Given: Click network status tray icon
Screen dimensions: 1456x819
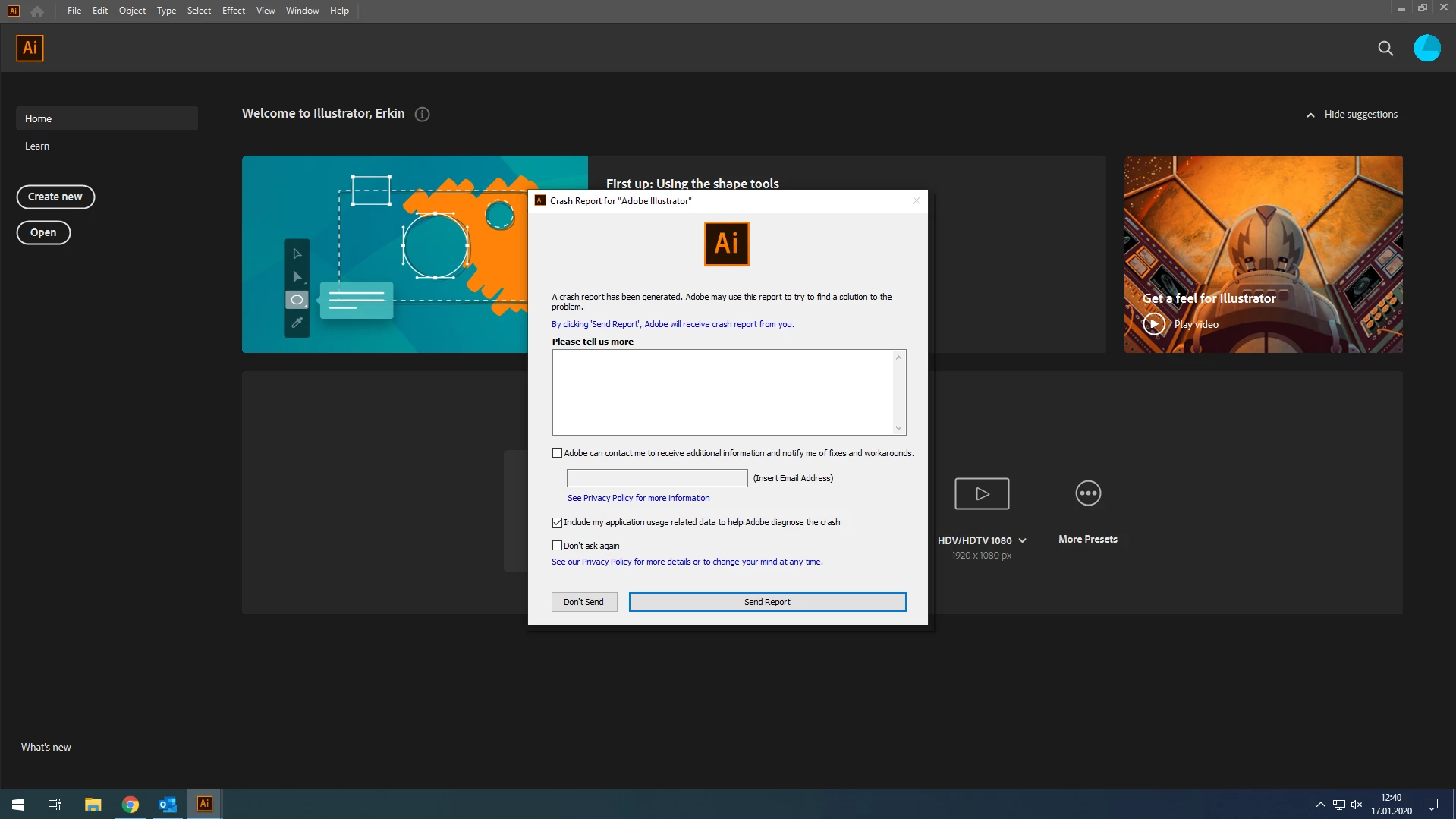Looking at the screenshot, I should [x=1339, y=805].
